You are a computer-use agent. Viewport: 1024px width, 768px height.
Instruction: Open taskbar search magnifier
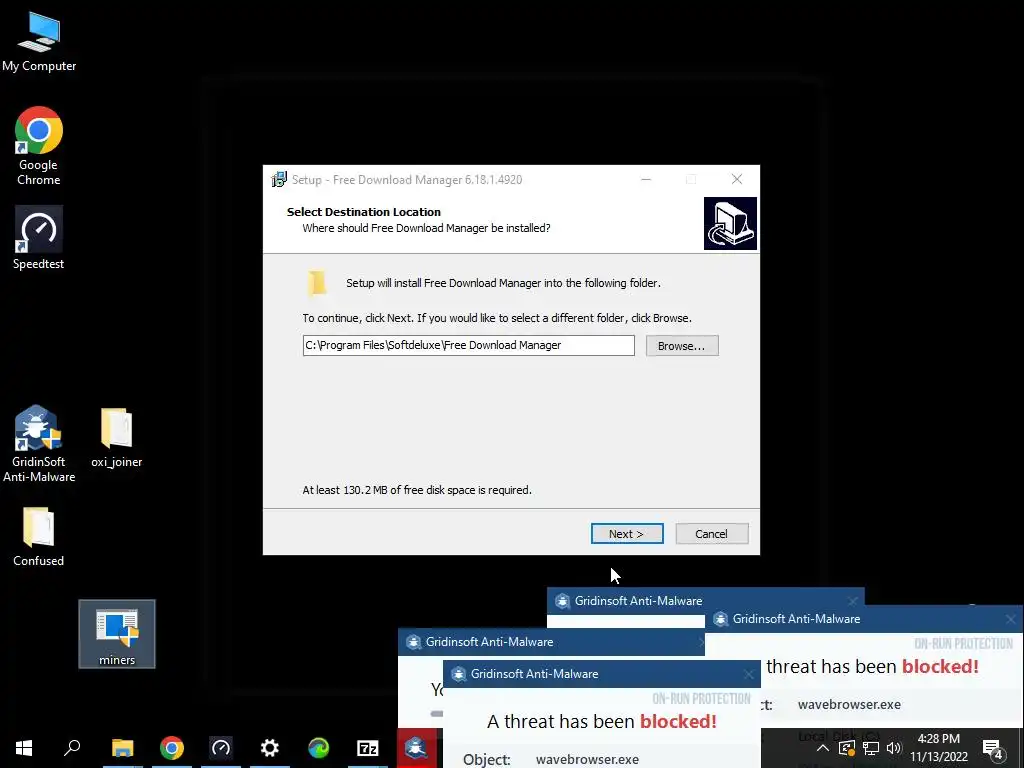(x=72, y=748)
